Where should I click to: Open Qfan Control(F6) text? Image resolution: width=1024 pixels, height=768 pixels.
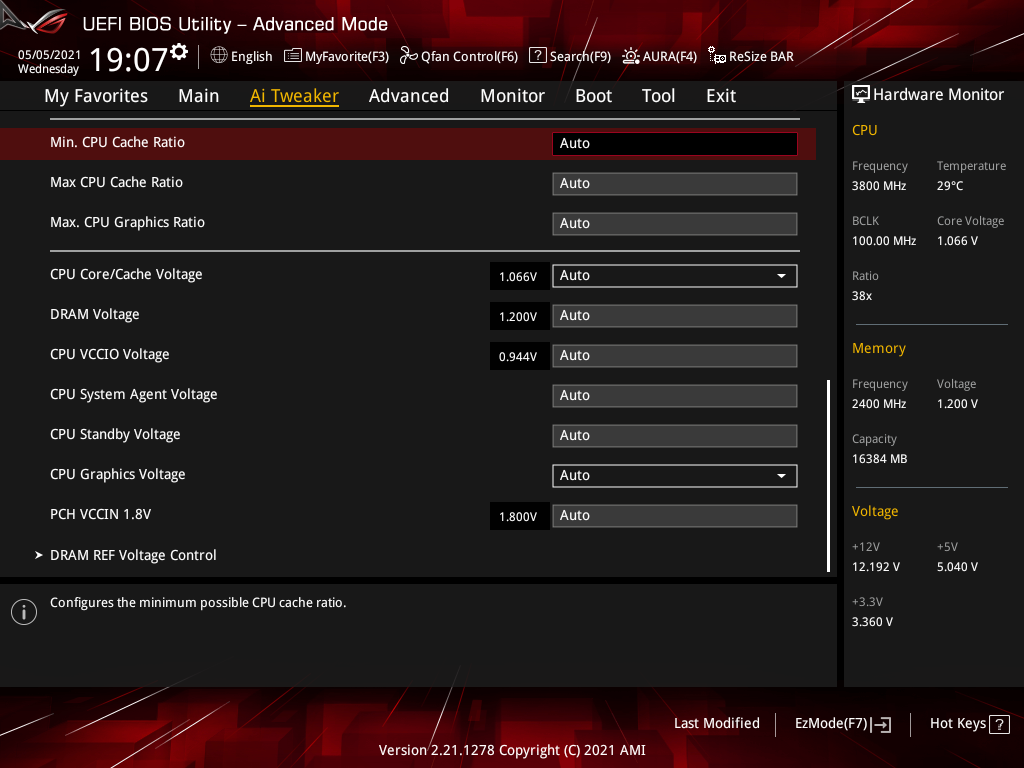pos(470,56)
